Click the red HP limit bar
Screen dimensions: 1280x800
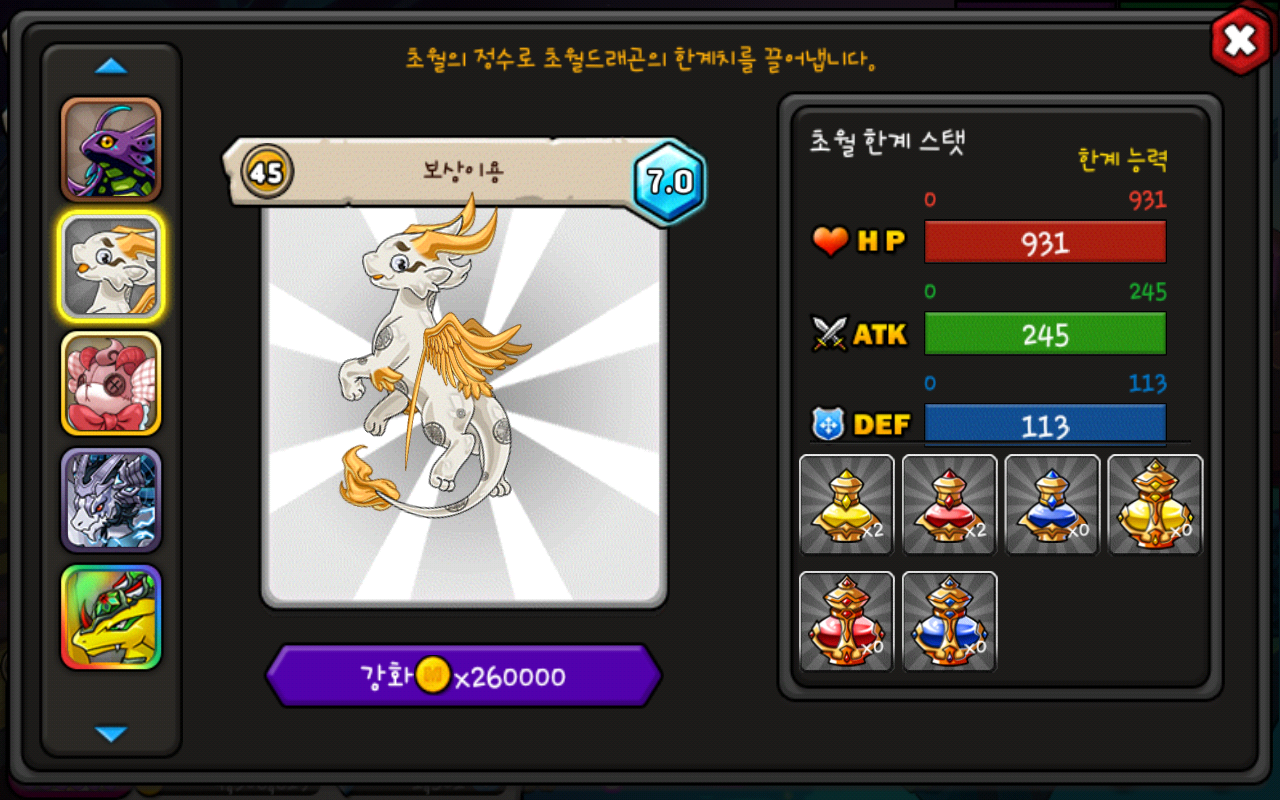(x=1045, y=242)
